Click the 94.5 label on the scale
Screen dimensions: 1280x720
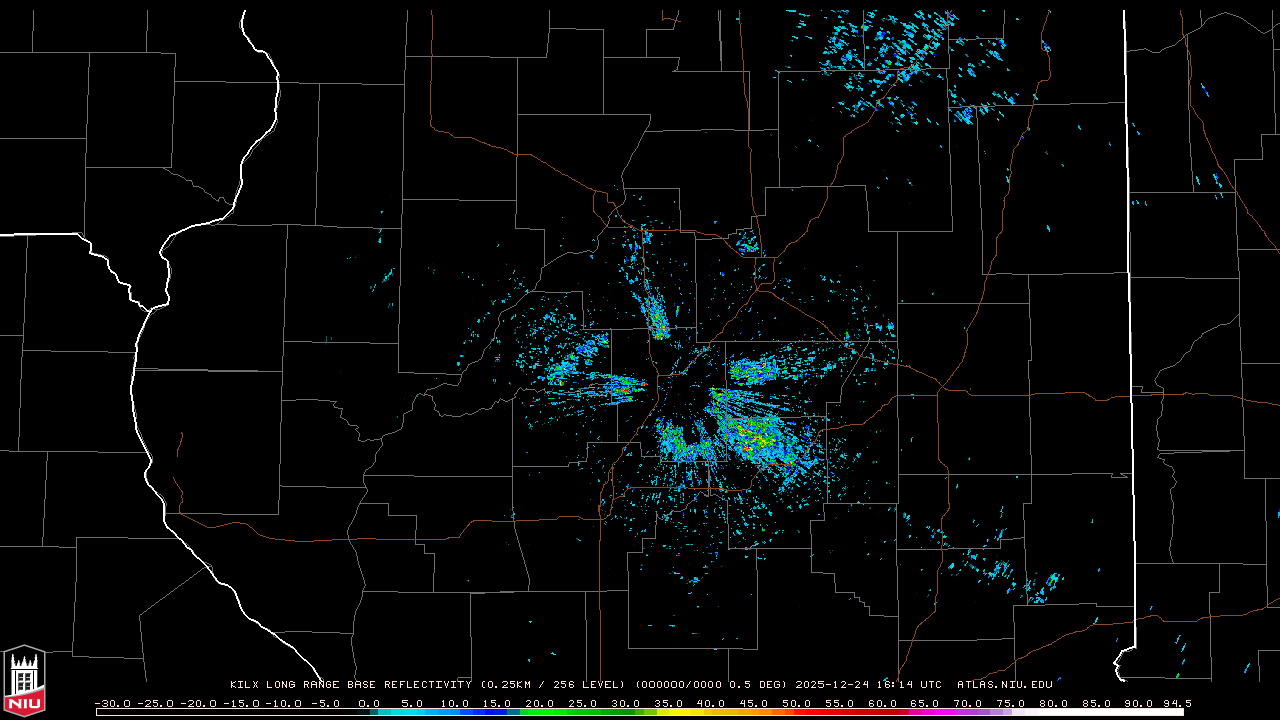pyautogui.click(x=1175, y=703)
